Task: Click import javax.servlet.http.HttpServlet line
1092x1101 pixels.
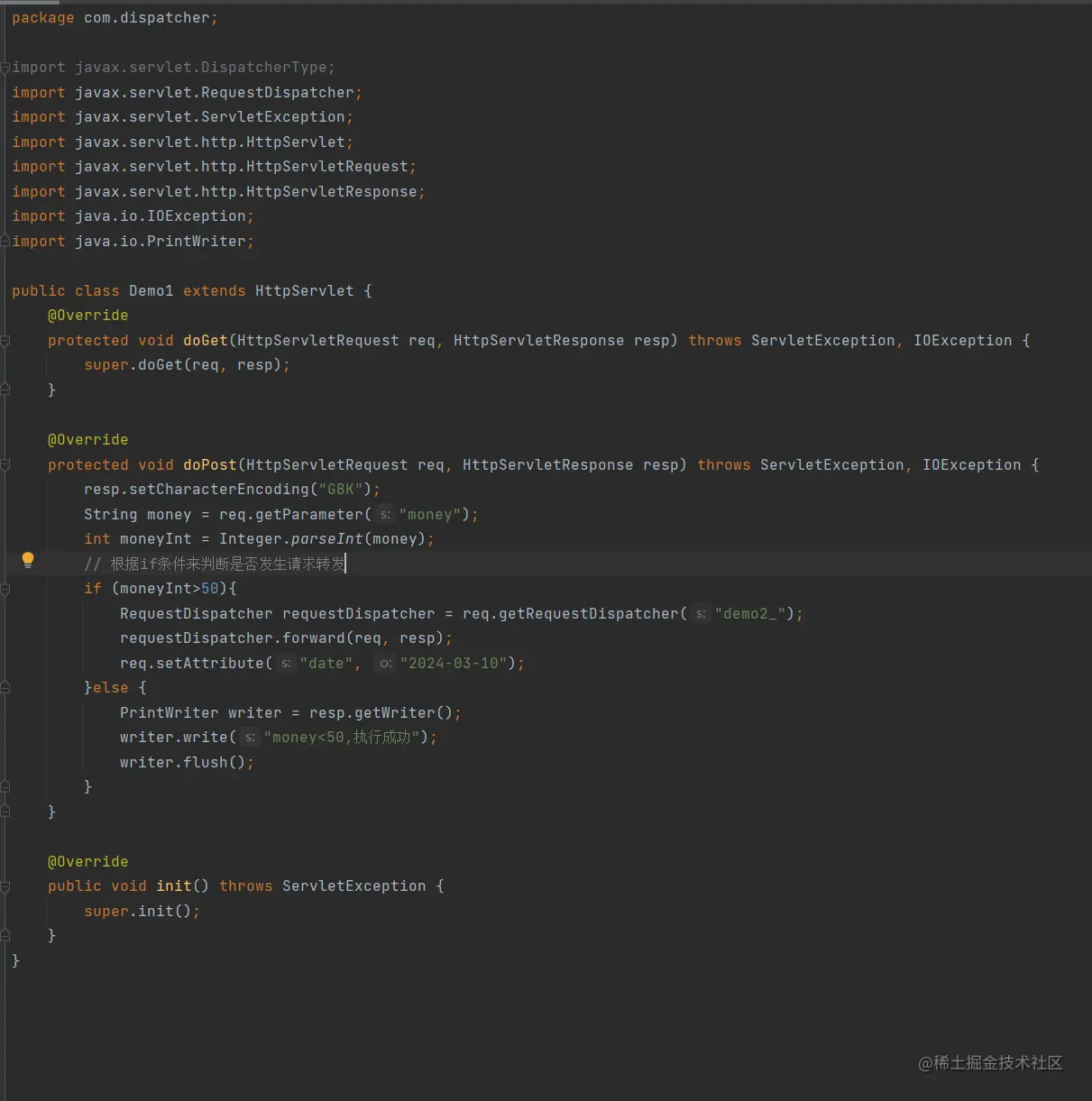Action: [182, 142]
